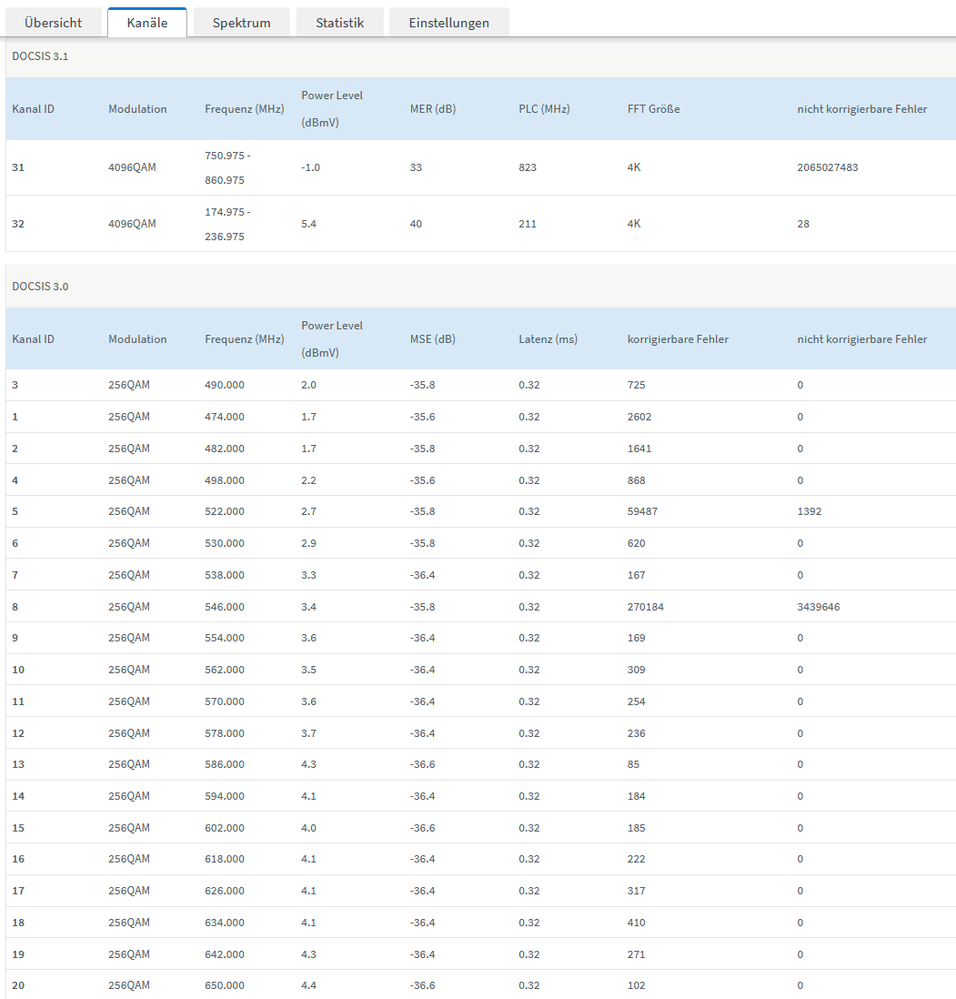Click power level 3.7 in channel 12

click(x=309, y=733)
